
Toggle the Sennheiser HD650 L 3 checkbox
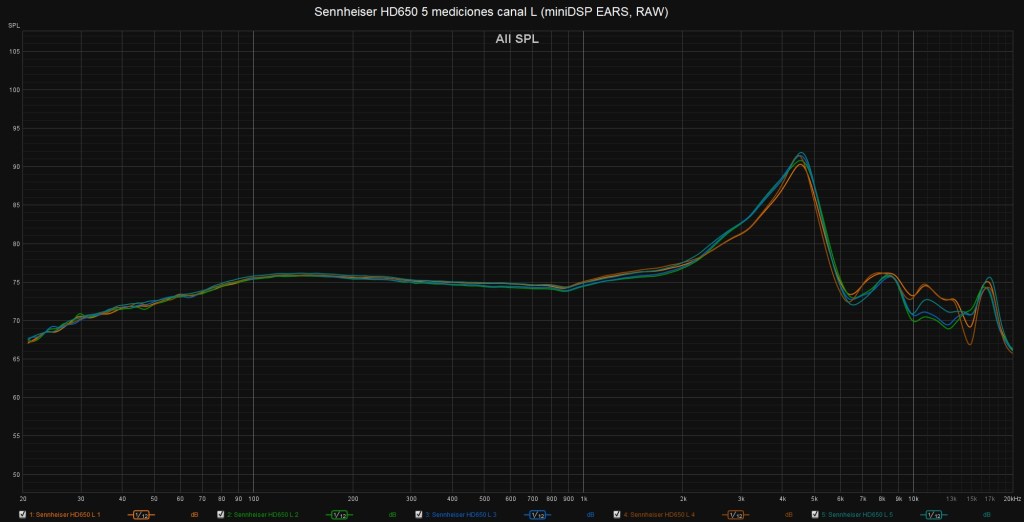(418, 515)
